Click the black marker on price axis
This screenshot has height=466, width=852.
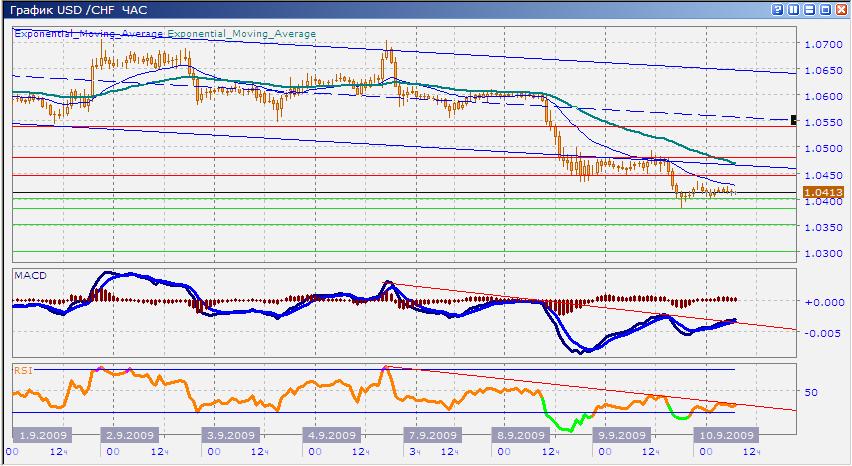pos(795,120)
